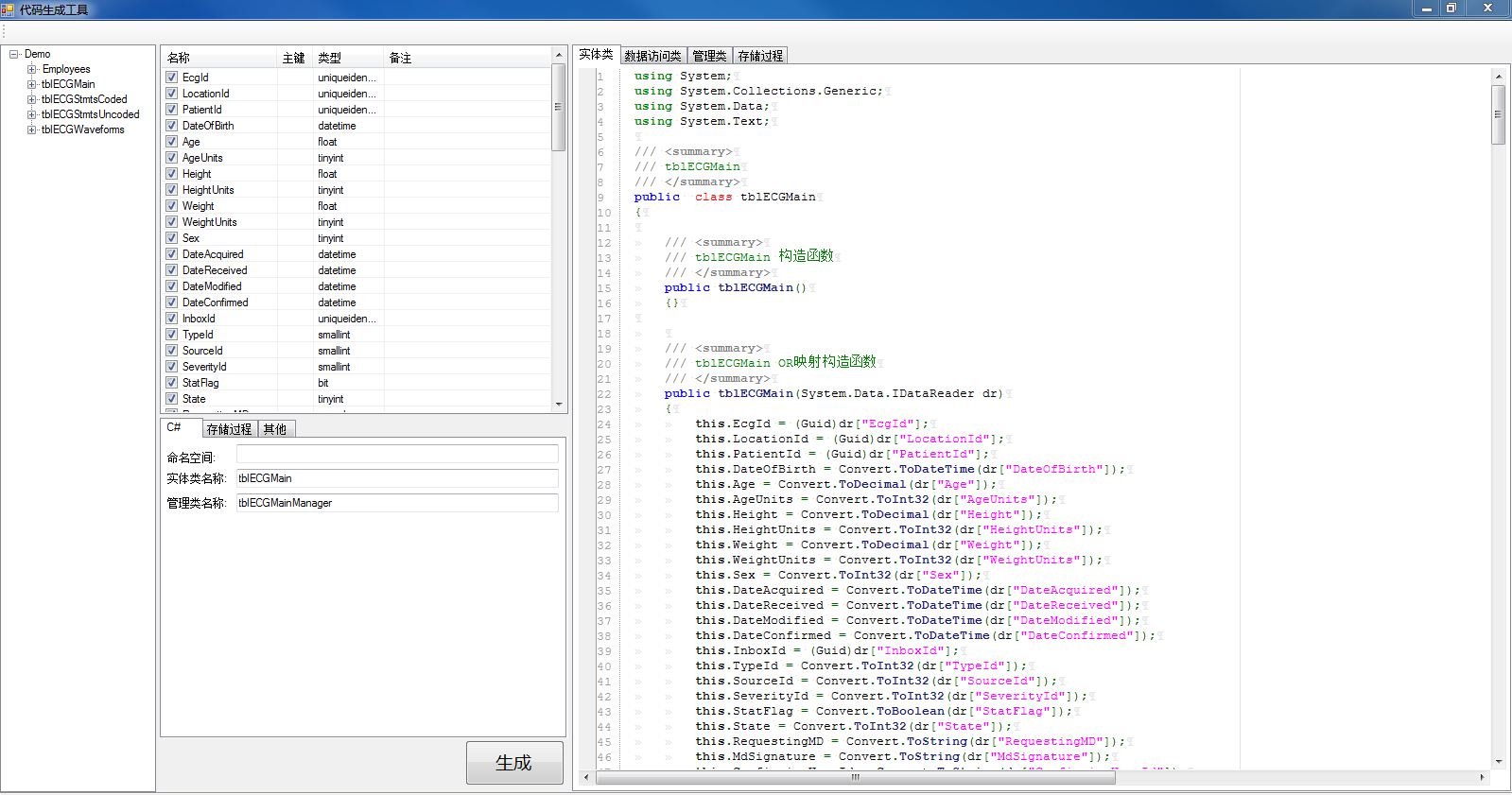Click line number 24 in code gutter
This screenshot has height=795, width=1512.
coord(604,424)
